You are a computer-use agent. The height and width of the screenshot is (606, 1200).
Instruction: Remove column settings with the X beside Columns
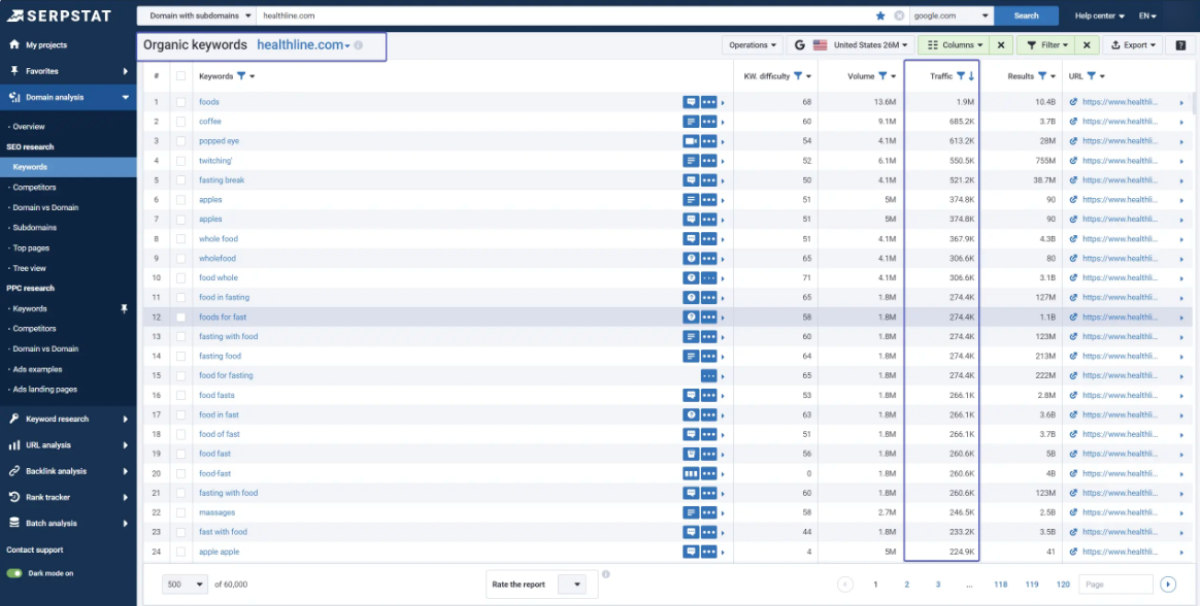point(1001,45)
